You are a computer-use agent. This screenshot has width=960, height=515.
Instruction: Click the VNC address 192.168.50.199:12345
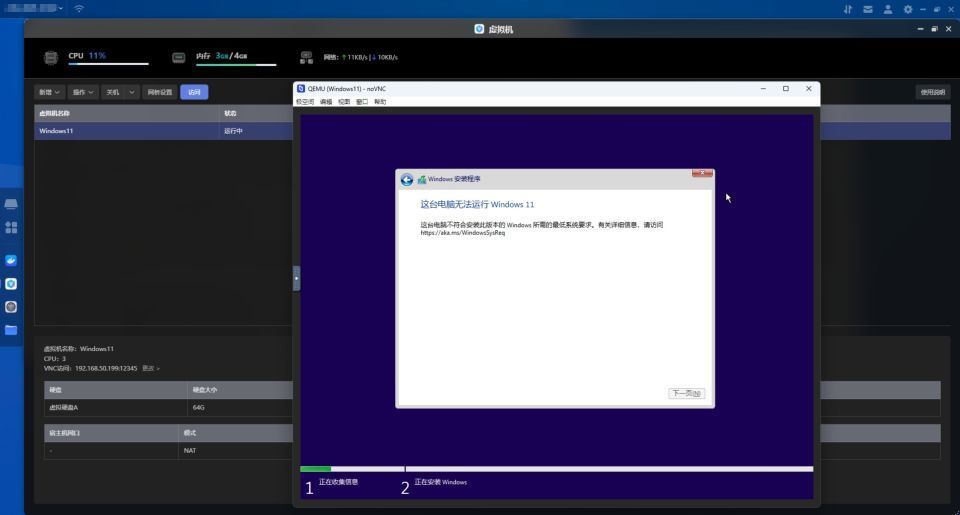[x=106, y=368]
